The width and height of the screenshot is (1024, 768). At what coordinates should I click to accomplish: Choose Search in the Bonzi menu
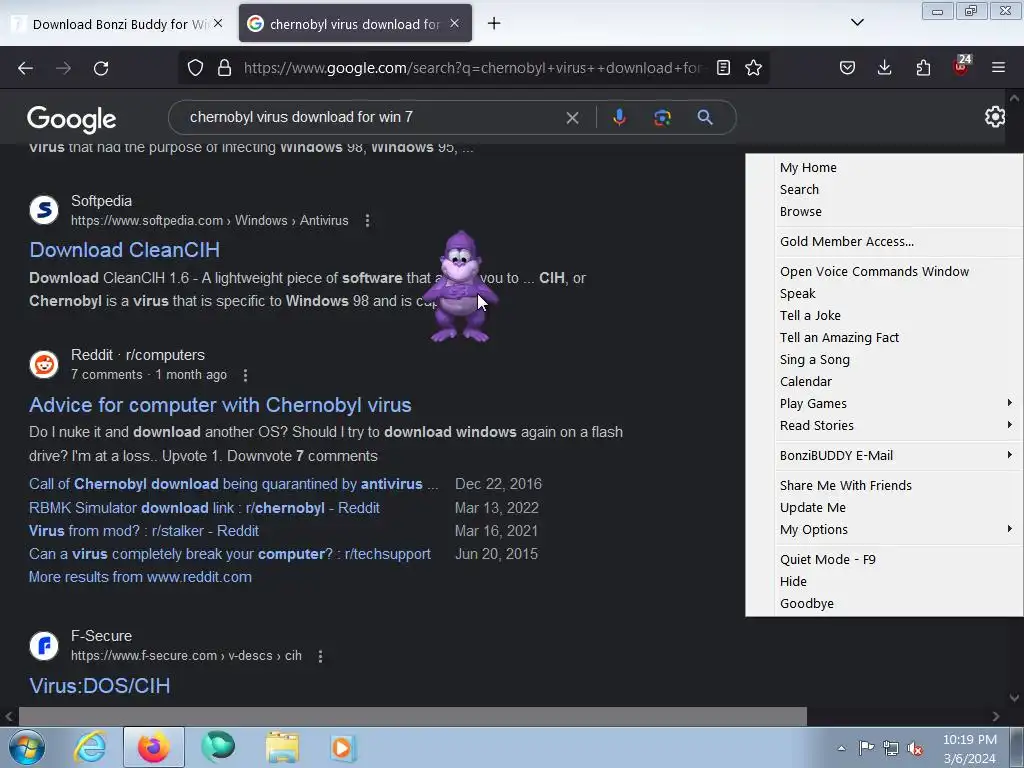pos(799,190)
